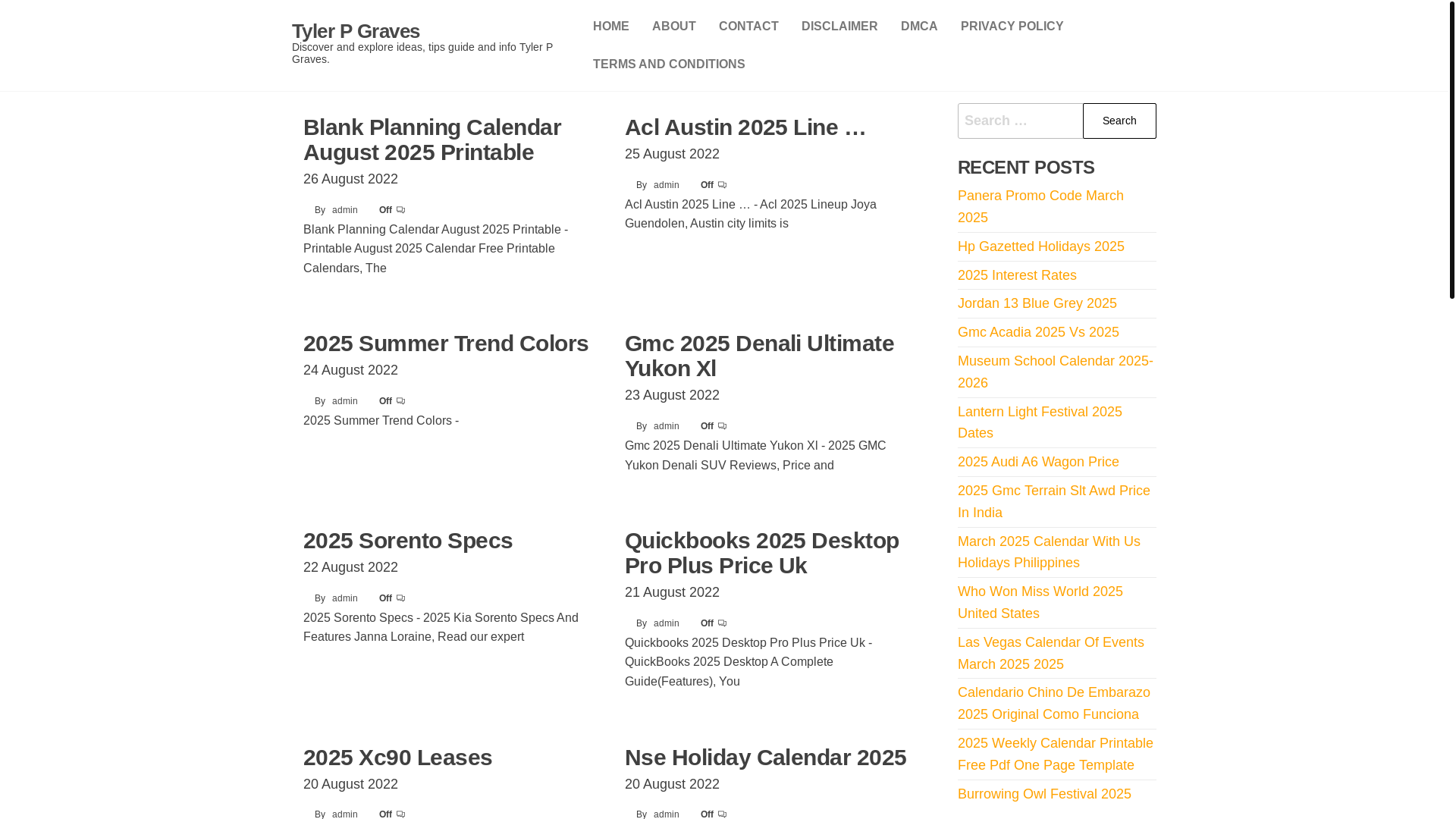The height and width of the screenshot is (819, 1456).
Task: Open Burrowing Owl Festival 2025 link
Action: (x=1044, y=794)
